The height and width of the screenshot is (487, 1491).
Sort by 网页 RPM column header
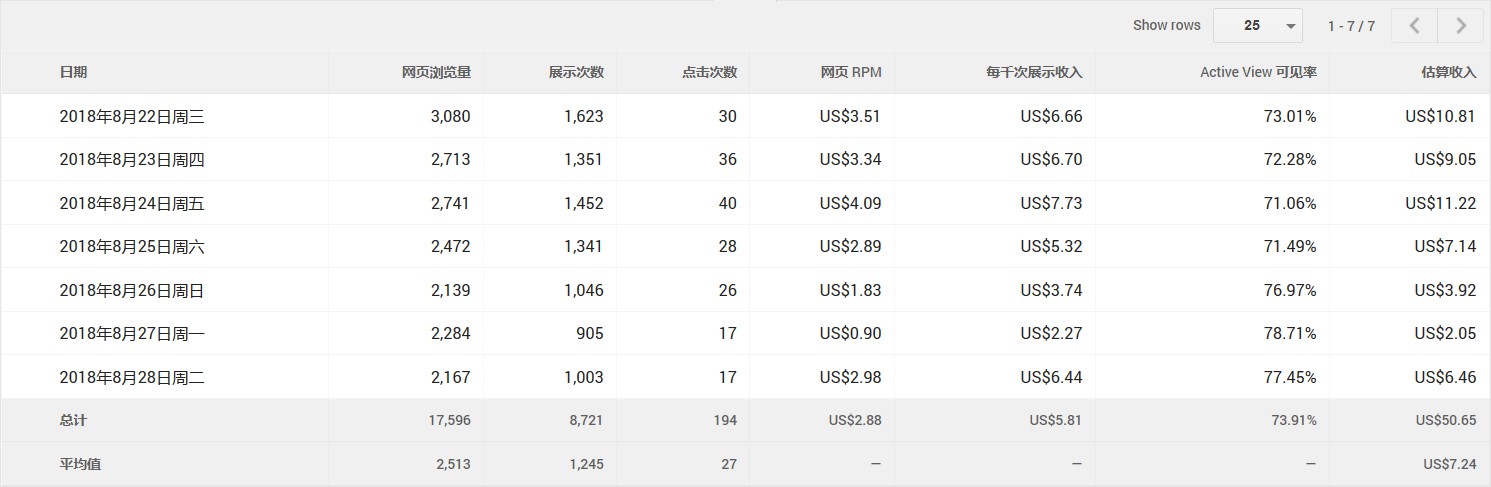[851, 72]
